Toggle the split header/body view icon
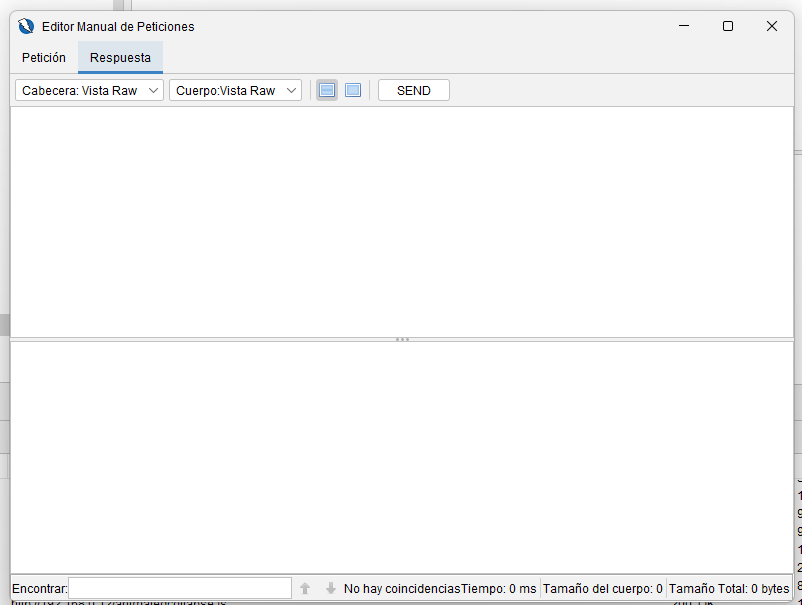802x605 pixels. pos(327,90)
